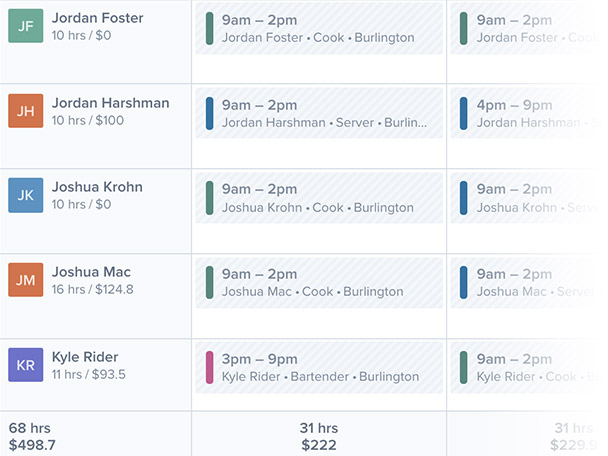Select Joshua Krohn's 9am–2pm Cook Burlington shift

click(x=319, y=198)
